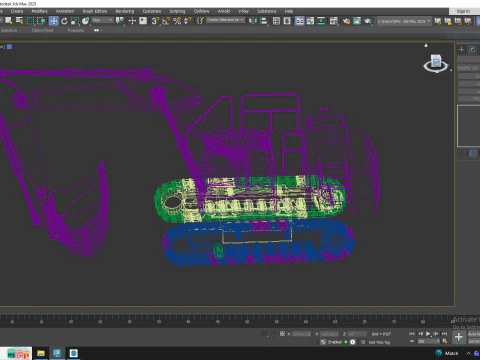Image resolution: width=480 pixels, height=360 pixels.
Task: Step to next frame
Action: point(436,334)
